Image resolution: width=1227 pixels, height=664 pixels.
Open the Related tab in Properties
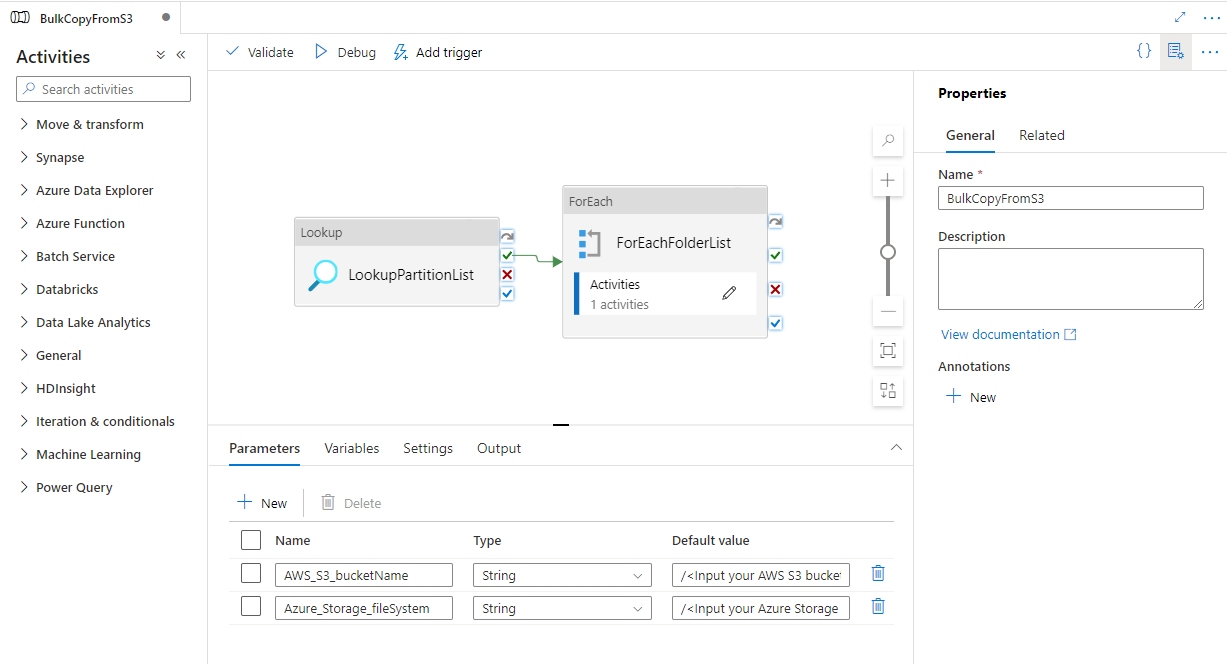[x=1042, y=135]
